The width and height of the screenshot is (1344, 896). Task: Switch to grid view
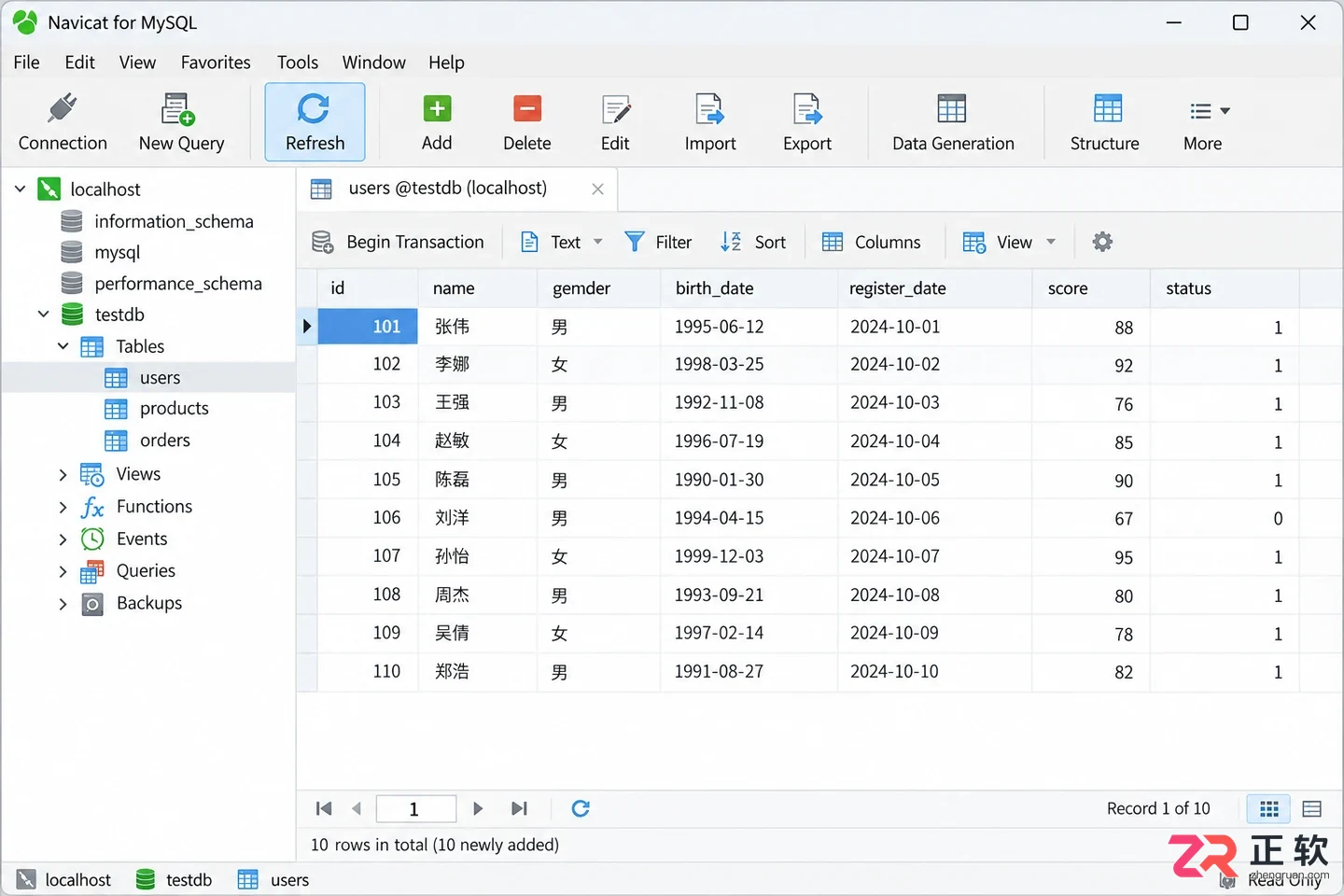tap(1269, 808)
